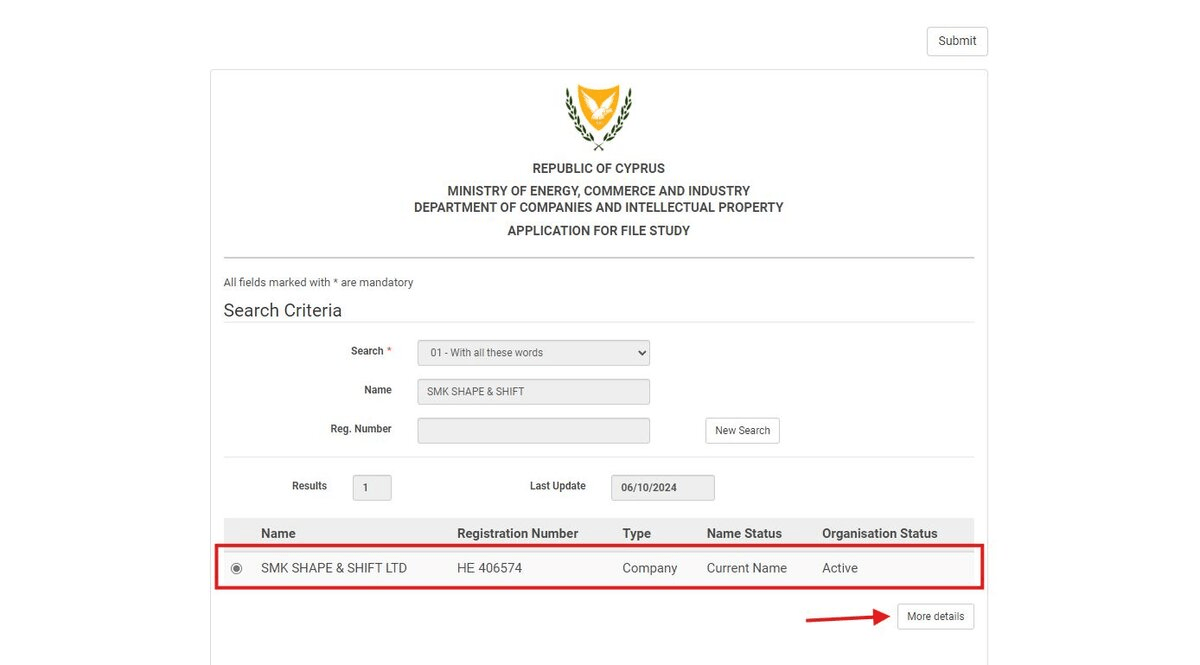Click the Reg. Number input field

(533, 430)
